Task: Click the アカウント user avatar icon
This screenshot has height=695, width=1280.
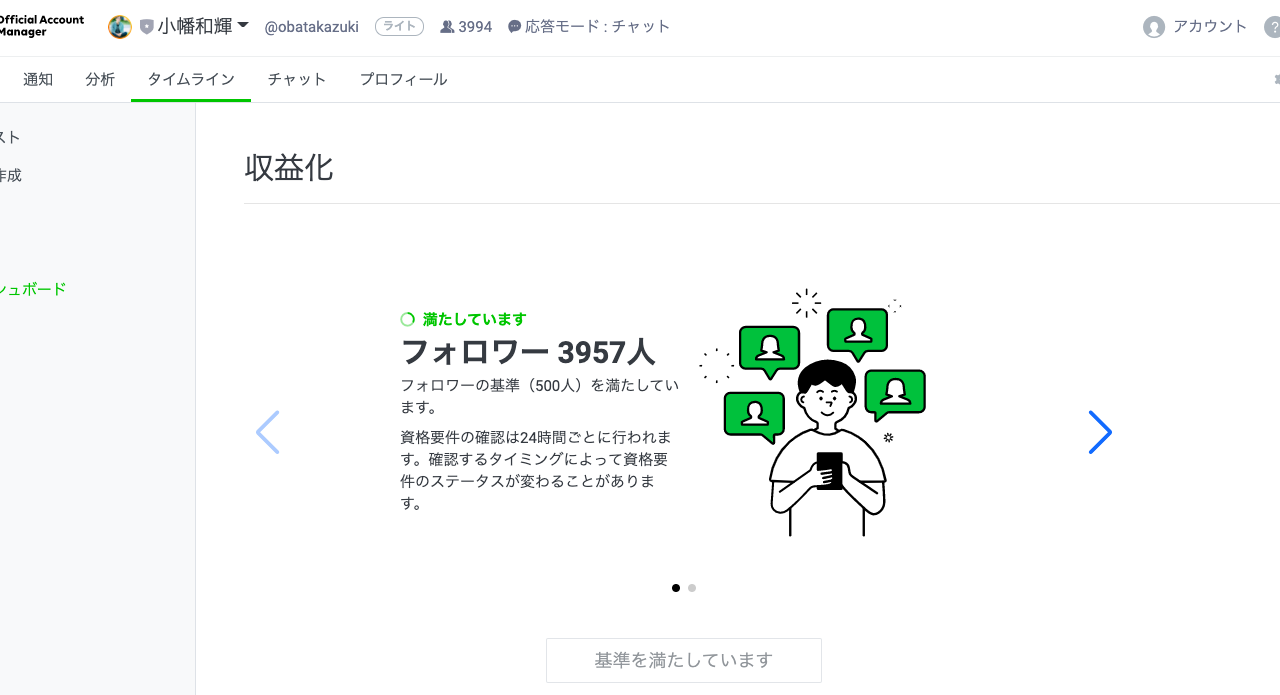Action: (1154, 27)
